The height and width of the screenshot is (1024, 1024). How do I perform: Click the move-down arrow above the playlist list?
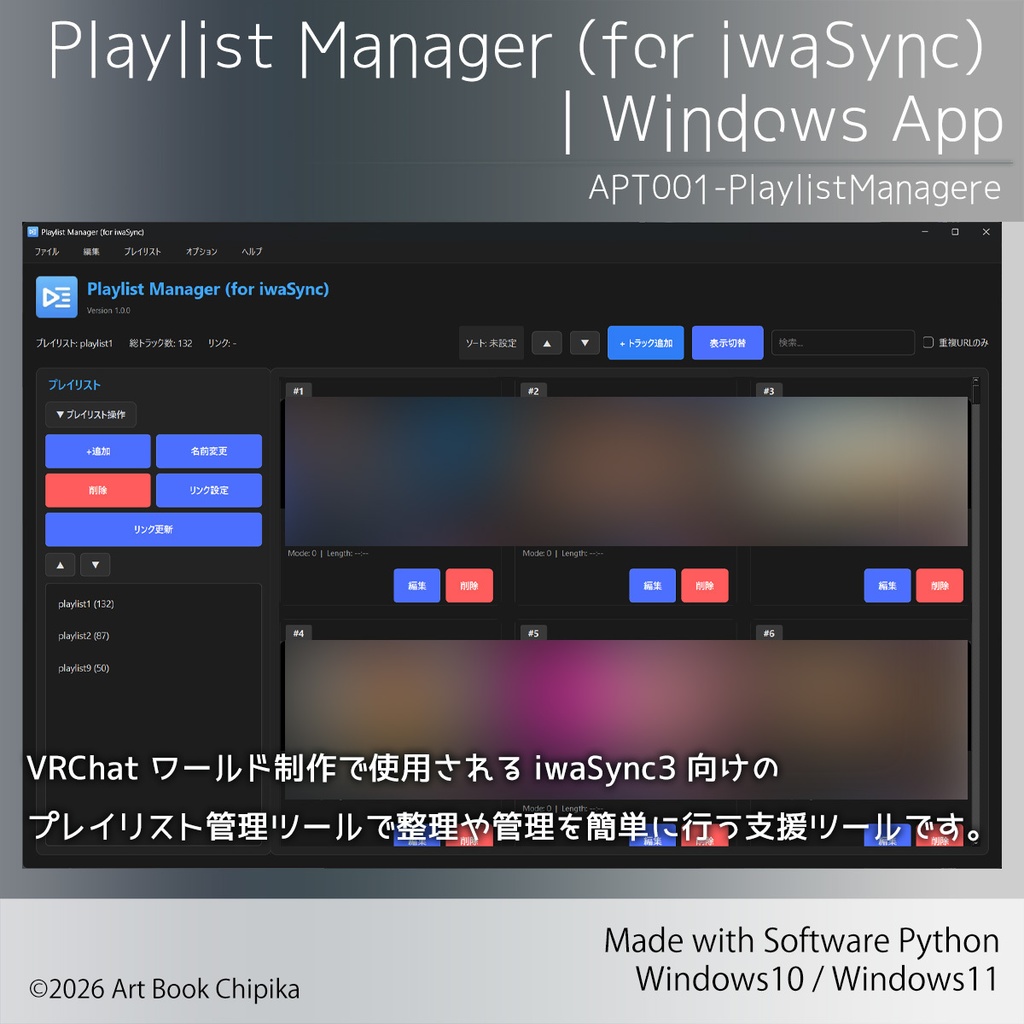tap(95, 565)
